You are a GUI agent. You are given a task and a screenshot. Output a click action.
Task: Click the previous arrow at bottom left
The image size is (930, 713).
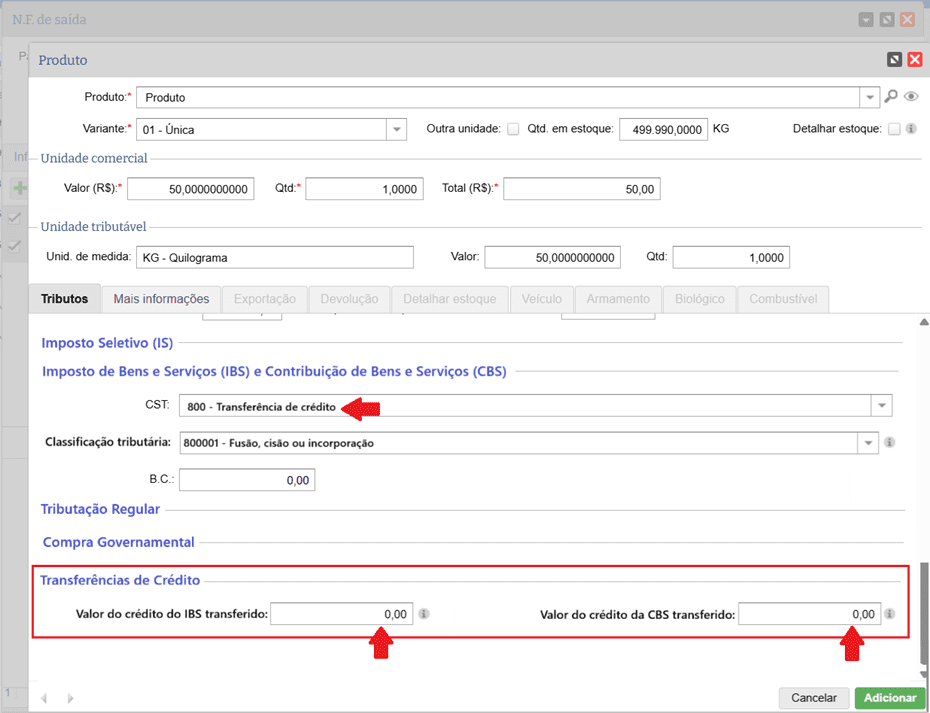click(44, 697)
